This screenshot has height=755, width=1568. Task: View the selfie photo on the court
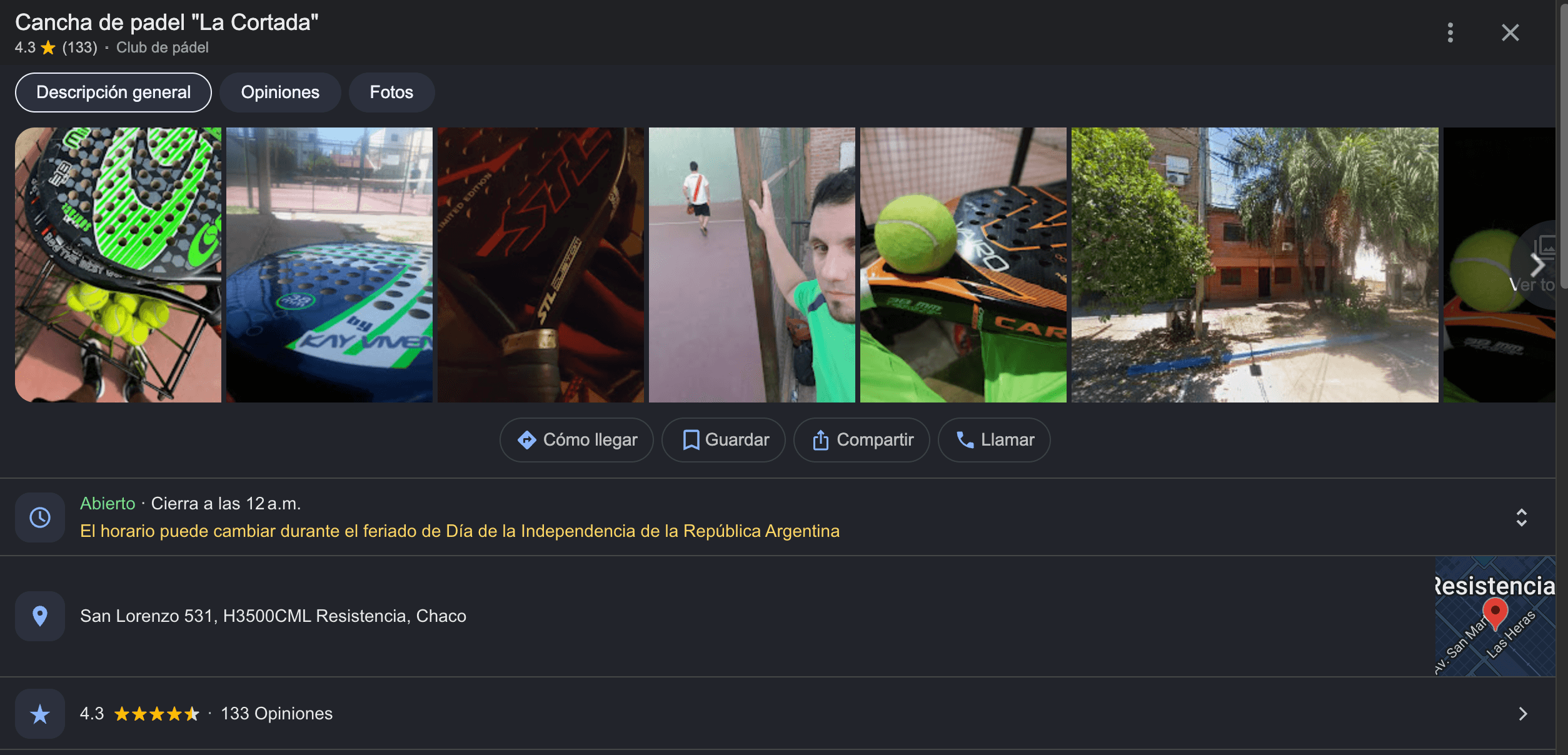pyautogui.click(x=752, y=265)
